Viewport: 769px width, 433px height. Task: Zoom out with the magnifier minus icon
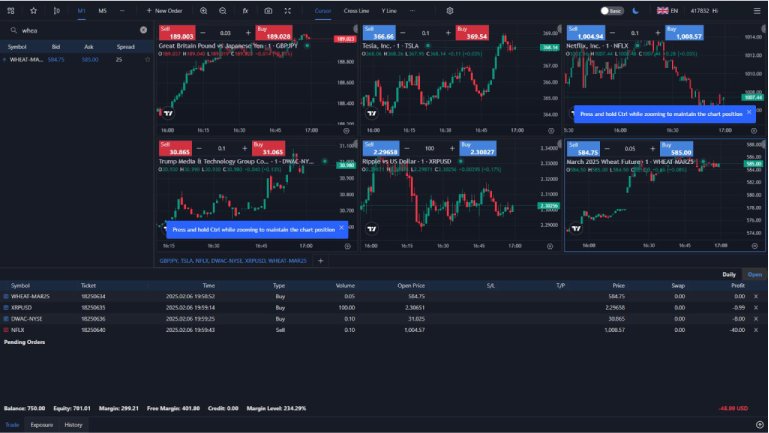click(x=223, y=11)
